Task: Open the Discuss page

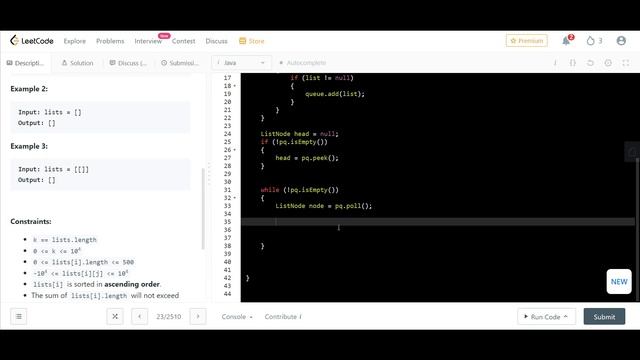Action: (x=216, y=41)
